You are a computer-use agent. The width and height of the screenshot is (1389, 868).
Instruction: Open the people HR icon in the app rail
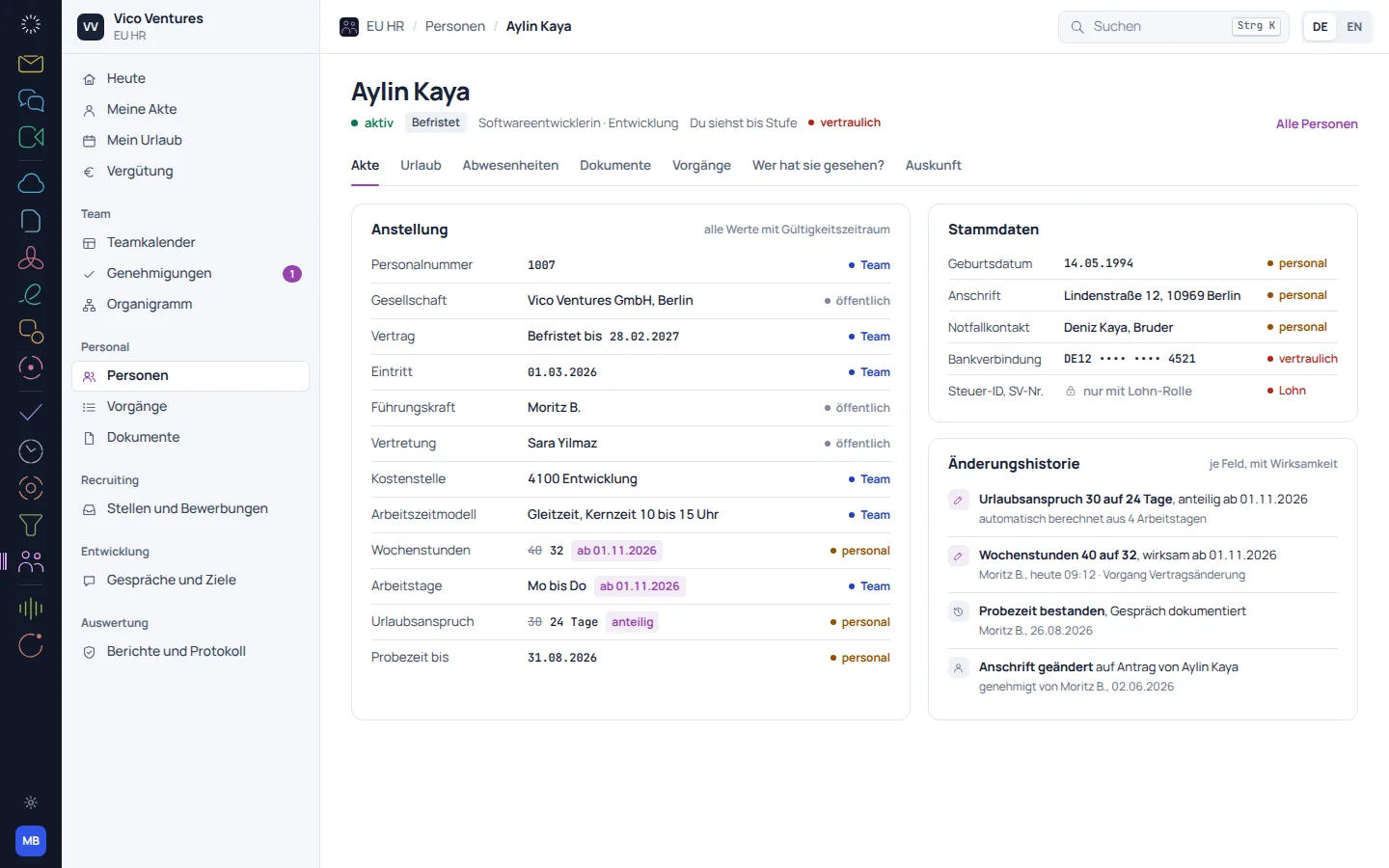[31, 561]
